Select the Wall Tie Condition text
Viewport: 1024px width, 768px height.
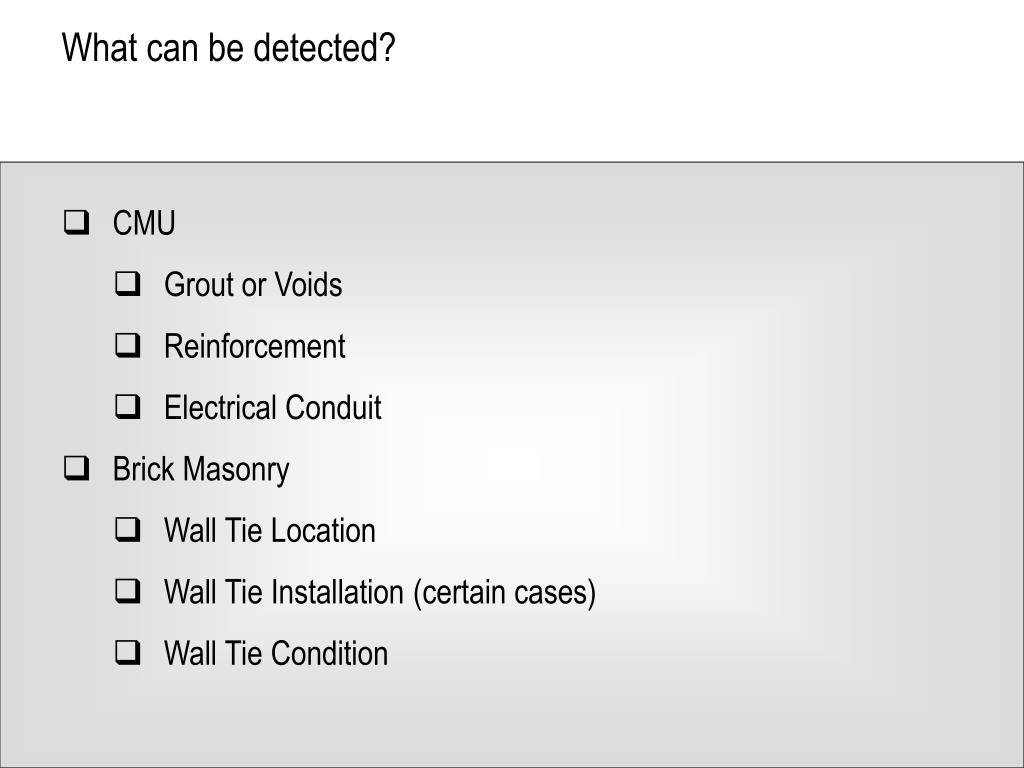click(x=276, y=653)
